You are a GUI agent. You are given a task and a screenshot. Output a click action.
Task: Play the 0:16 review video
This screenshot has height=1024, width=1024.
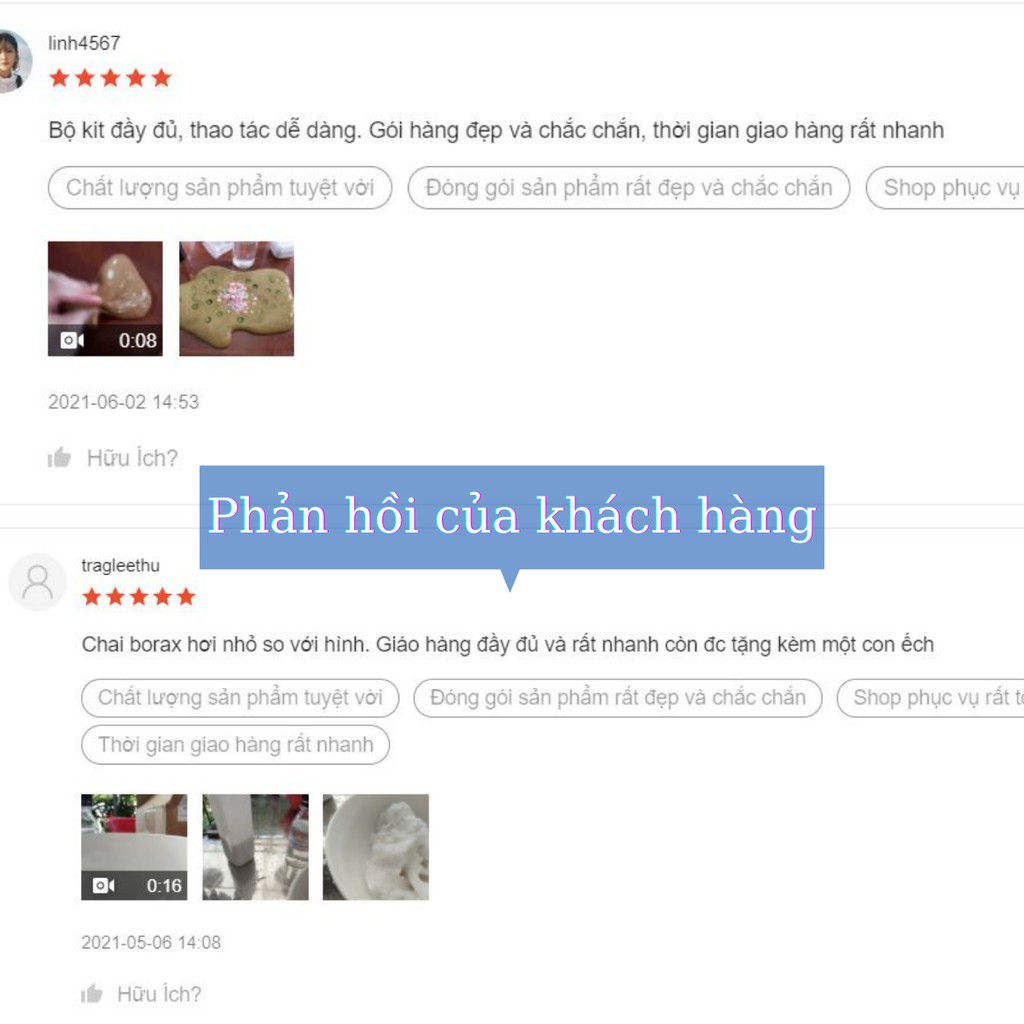tap(134, 847)
